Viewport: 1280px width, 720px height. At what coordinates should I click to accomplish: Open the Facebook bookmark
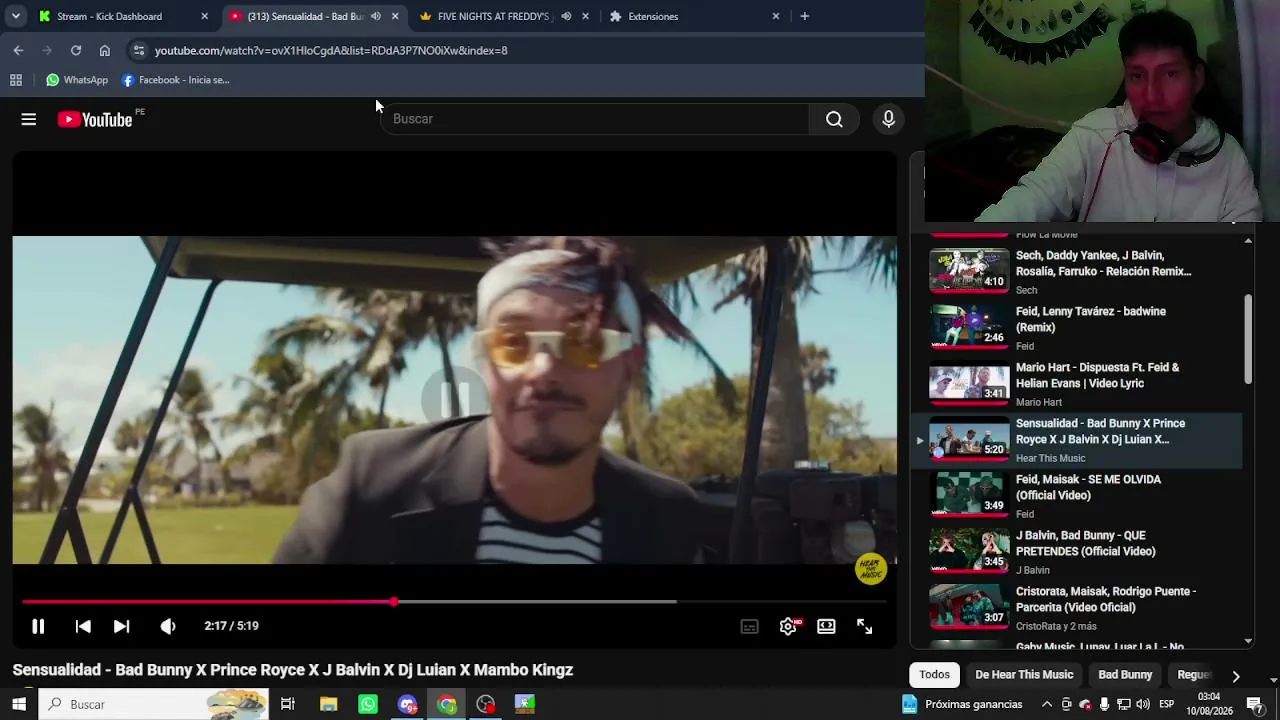[176, 80]
